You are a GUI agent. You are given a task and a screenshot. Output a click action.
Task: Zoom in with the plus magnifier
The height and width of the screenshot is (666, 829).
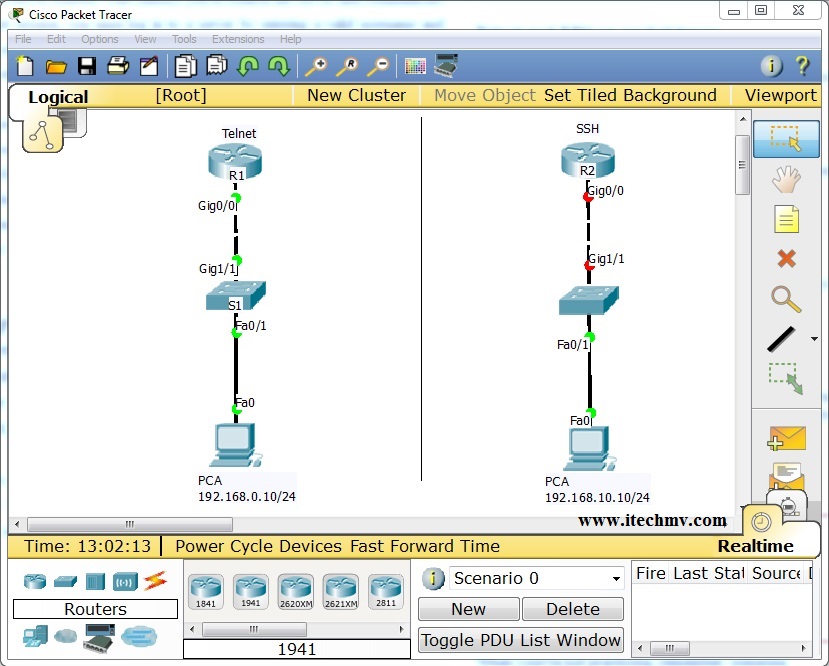pos(316,67)
